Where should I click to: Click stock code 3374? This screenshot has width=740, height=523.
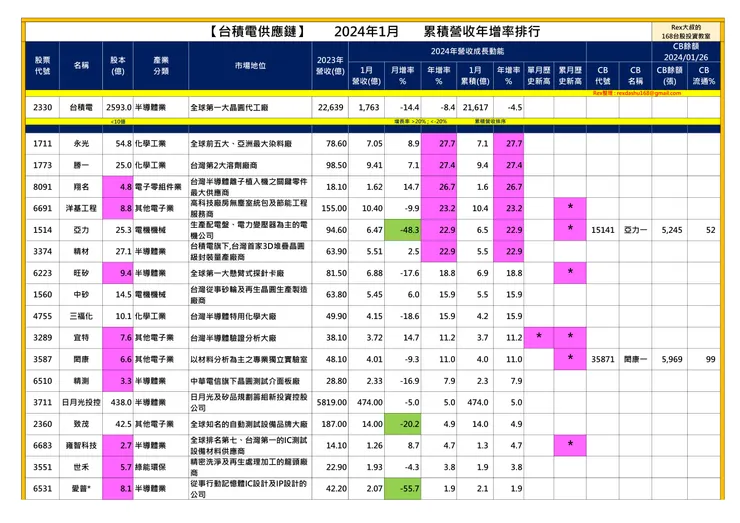42,252
